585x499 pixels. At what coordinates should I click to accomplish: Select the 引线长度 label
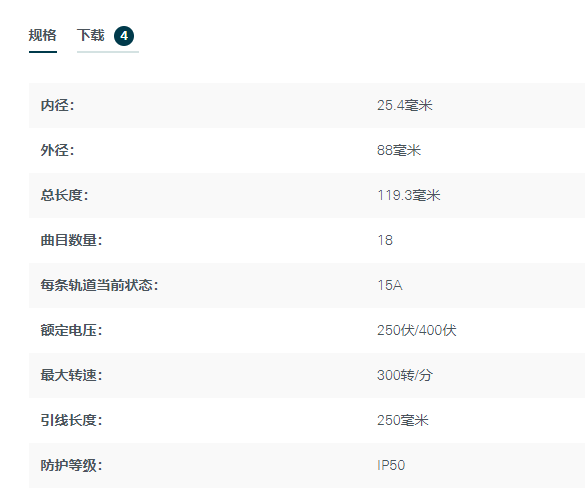coord(71,420)
